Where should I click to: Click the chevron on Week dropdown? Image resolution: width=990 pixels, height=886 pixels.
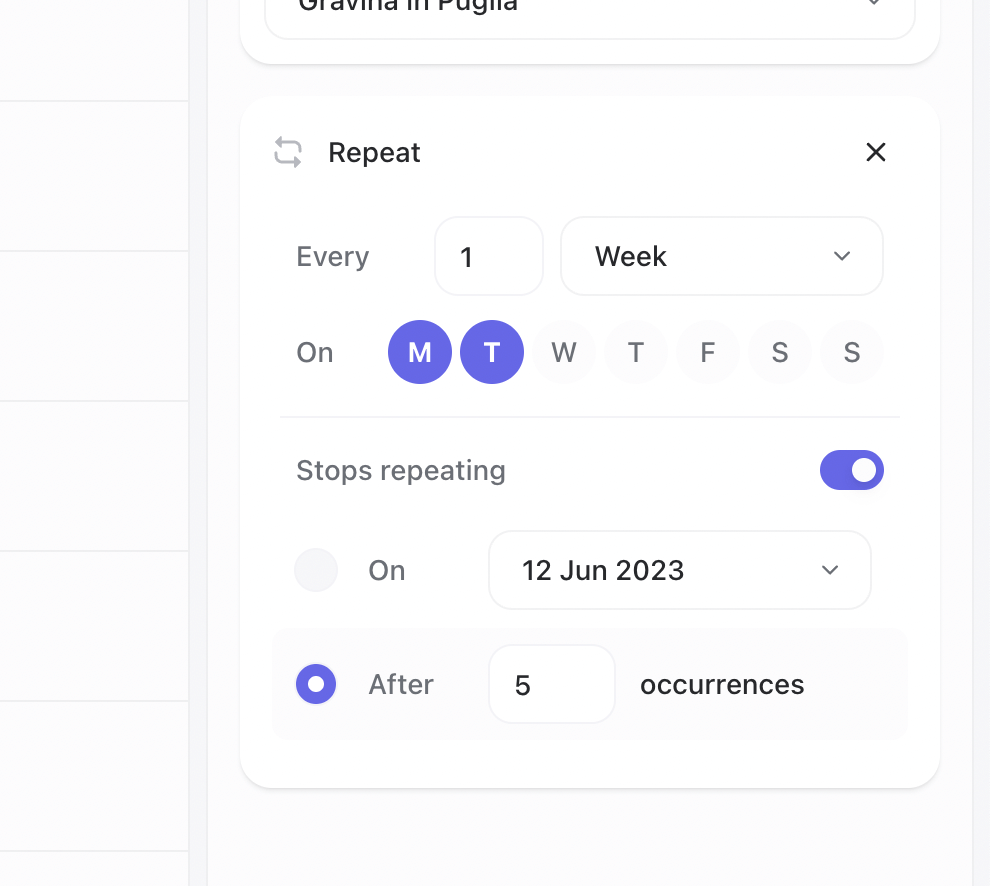click(x=842, y=257)
